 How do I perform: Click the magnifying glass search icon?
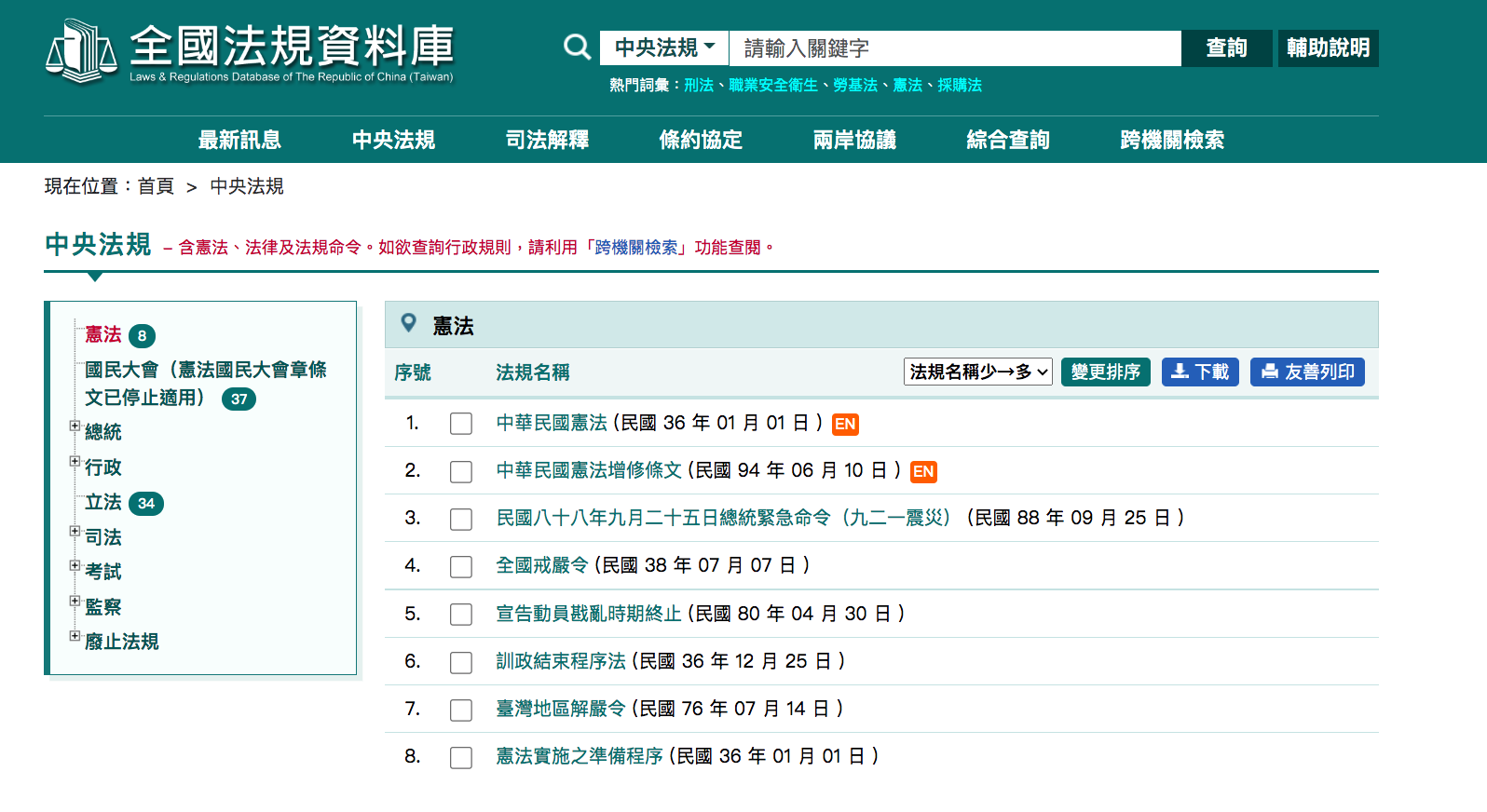[578, 47]
